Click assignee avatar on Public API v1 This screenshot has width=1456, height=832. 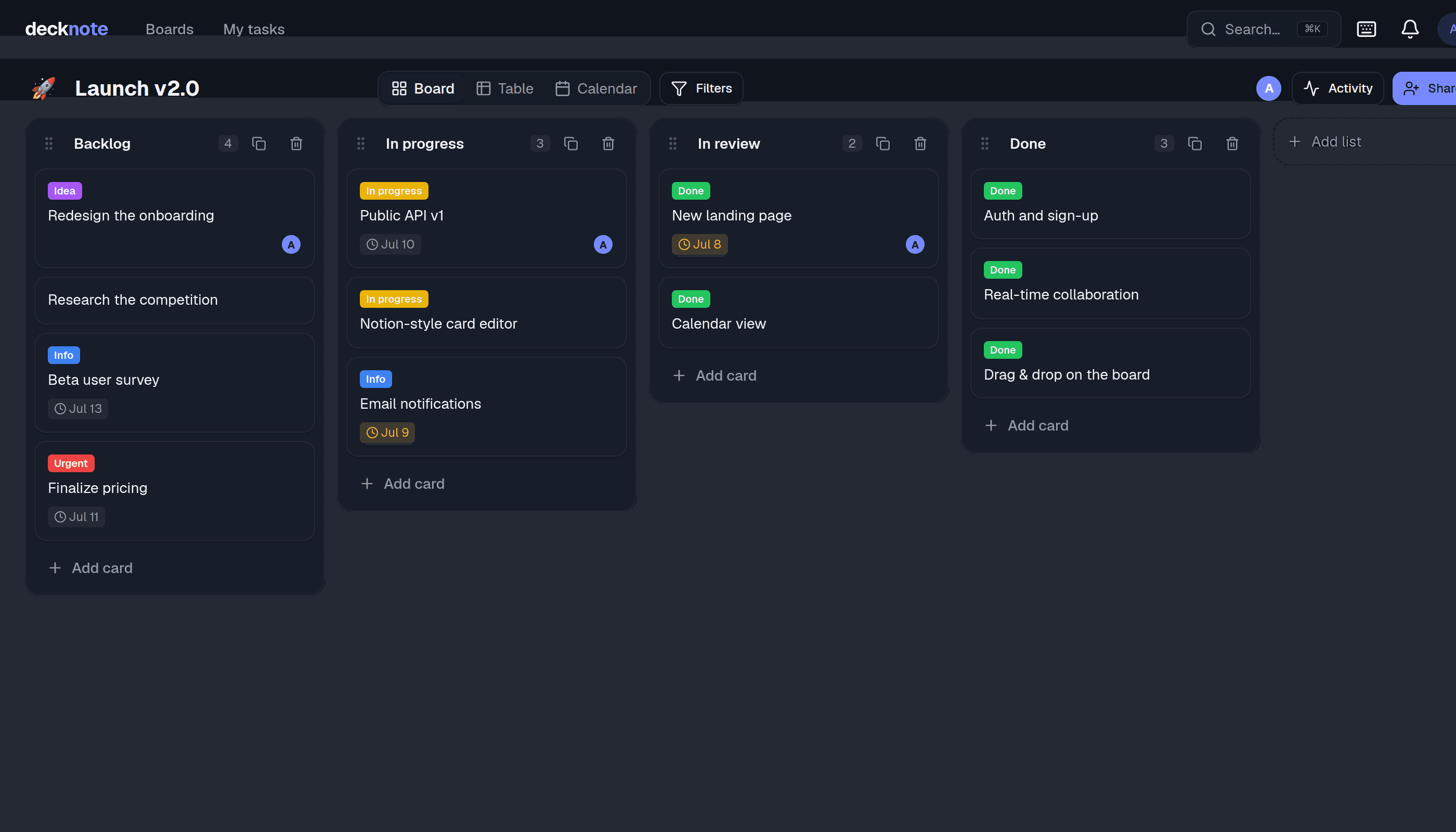tap(603, 244)
